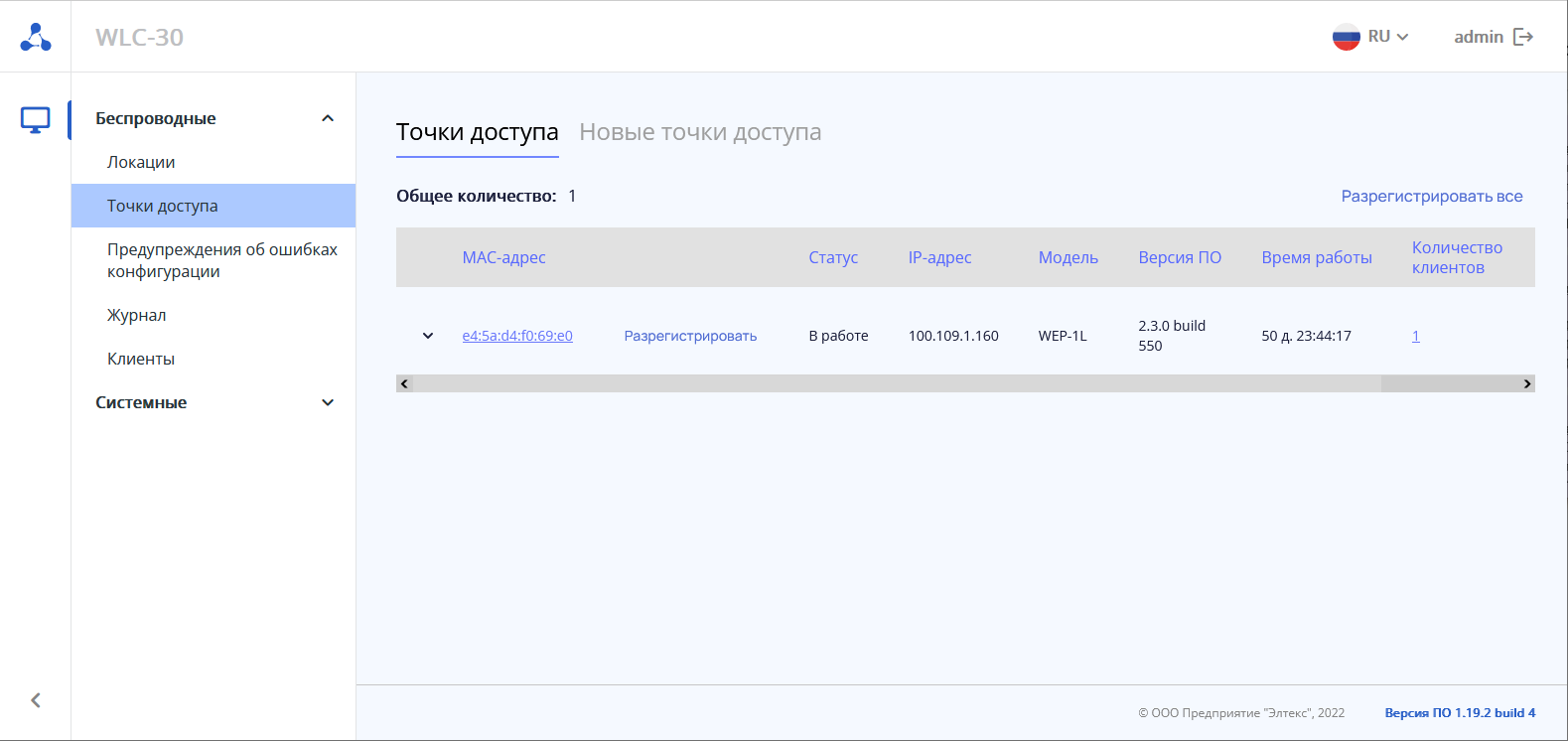Open Клиенты in the sidebar
This screenshot has width=1568, height=741.
(x=141, y=359)
